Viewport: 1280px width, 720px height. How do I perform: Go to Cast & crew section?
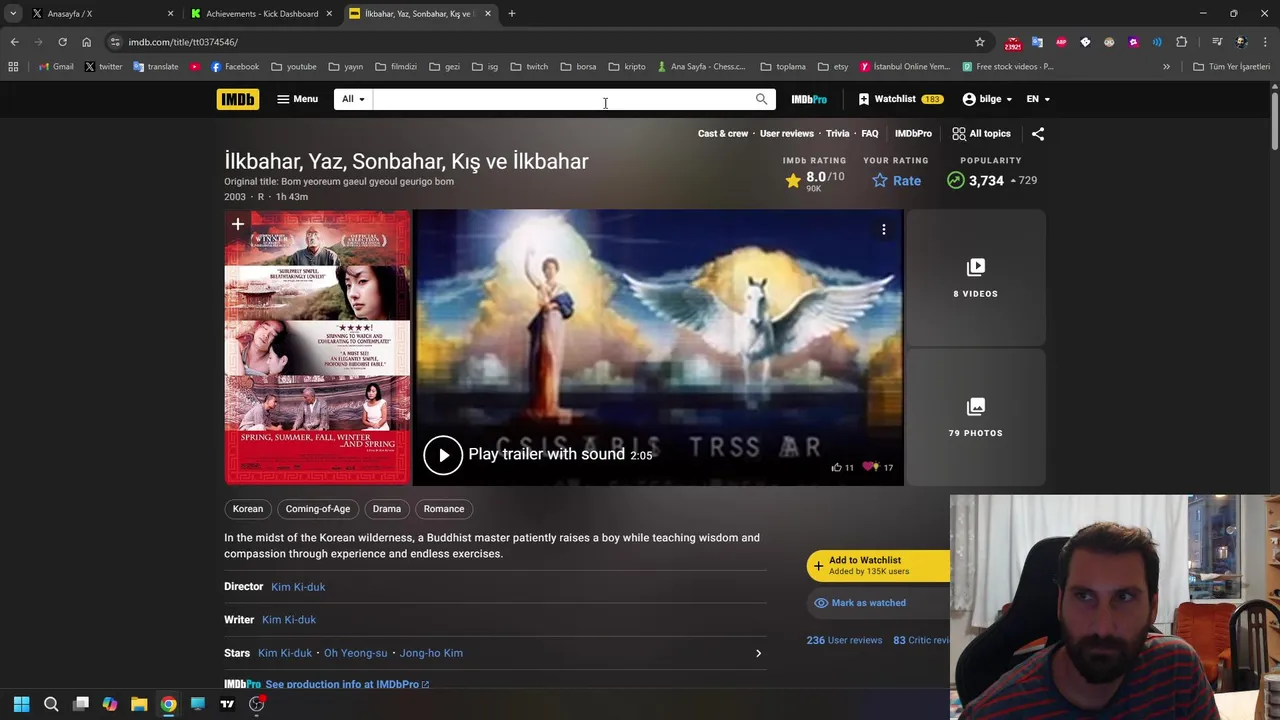[723, 133]
